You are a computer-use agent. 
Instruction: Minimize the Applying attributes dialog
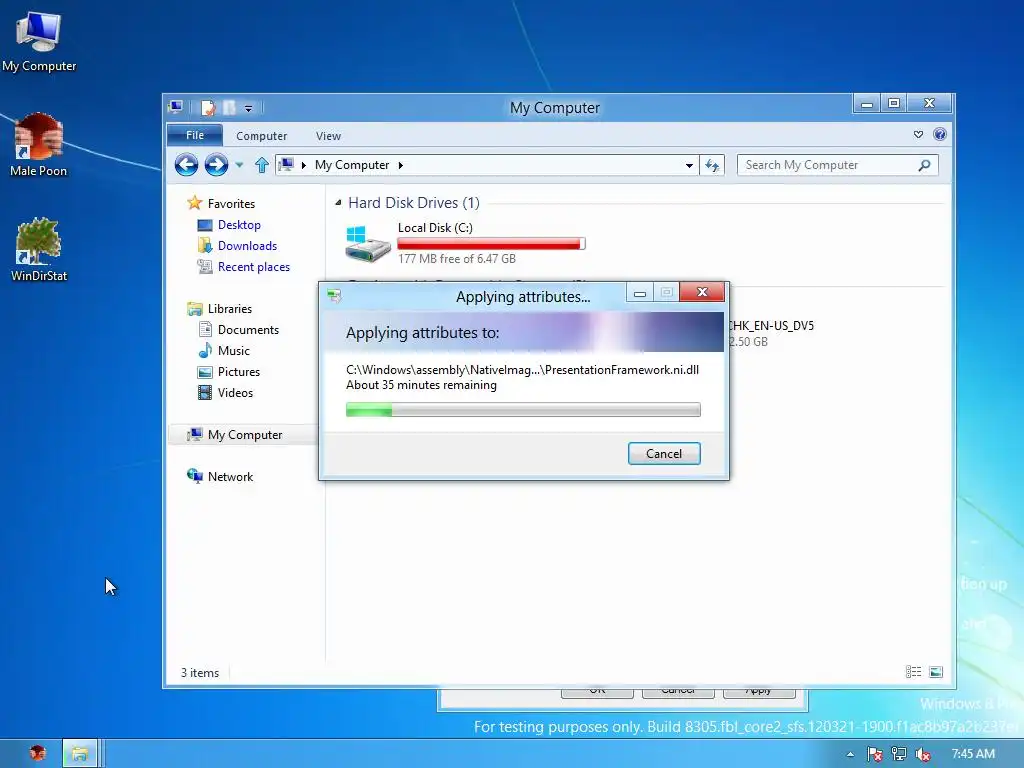(x=640, y=293)
